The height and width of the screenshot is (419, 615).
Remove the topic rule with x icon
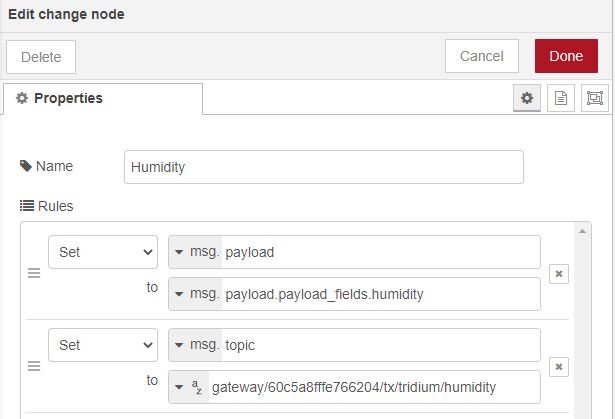[x=559, y=366]
